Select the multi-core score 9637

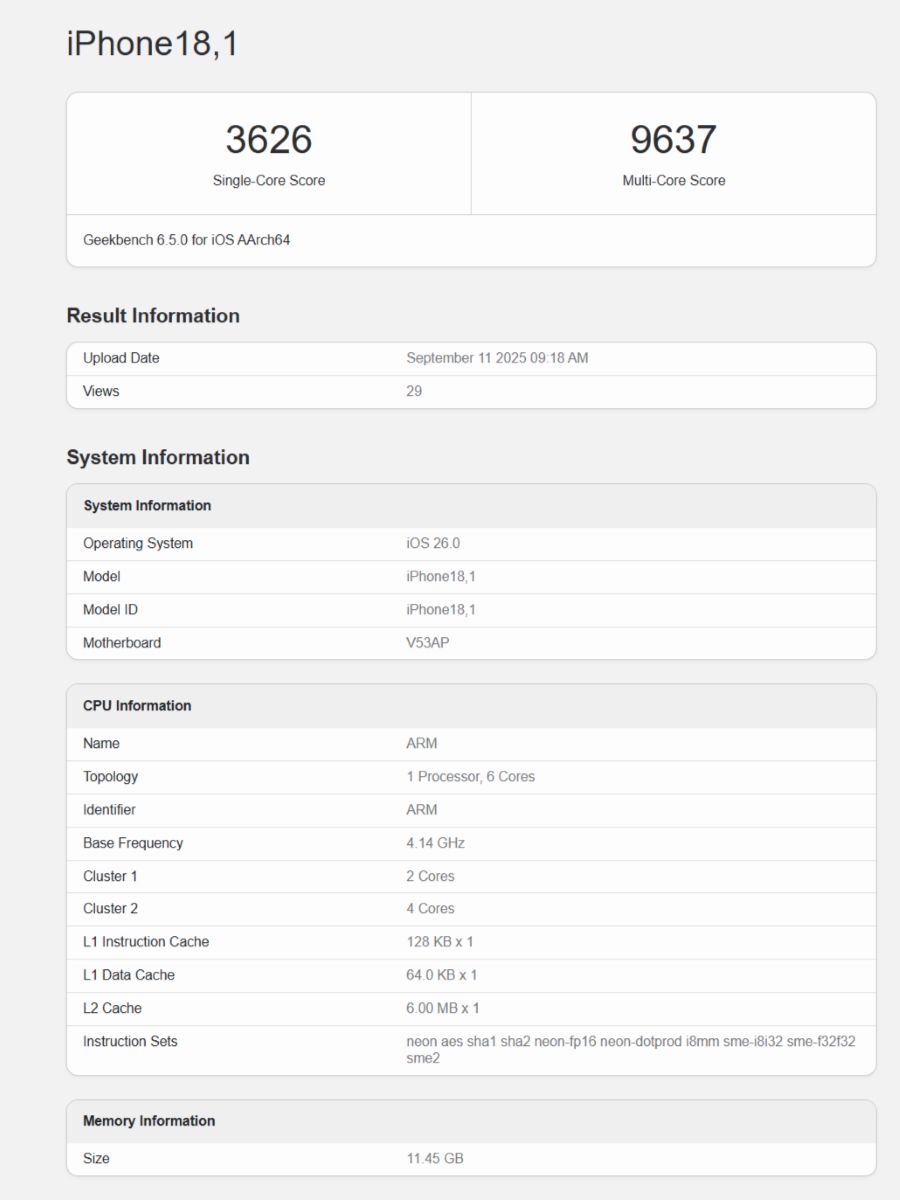(674, 139)
